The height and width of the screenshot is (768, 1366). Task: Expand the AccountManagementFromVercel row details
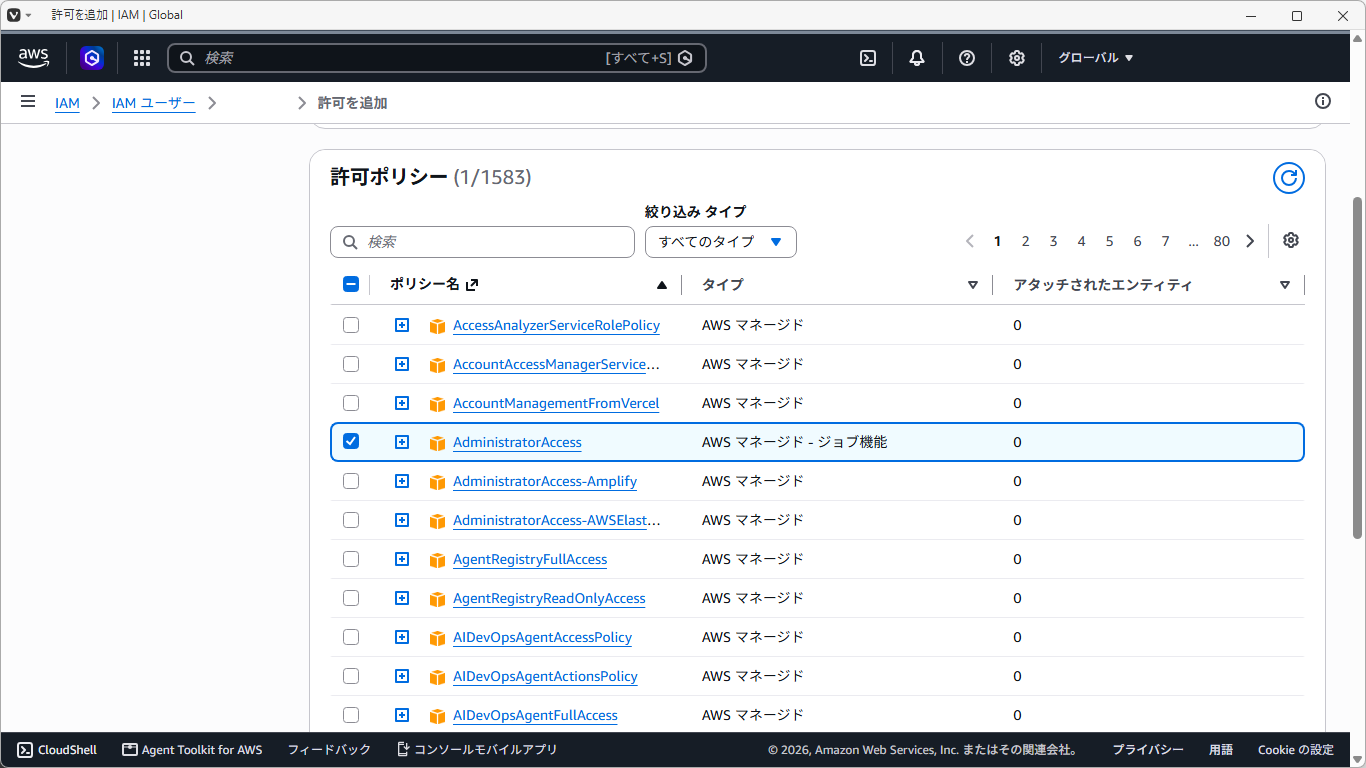click(x=402, y=403)
